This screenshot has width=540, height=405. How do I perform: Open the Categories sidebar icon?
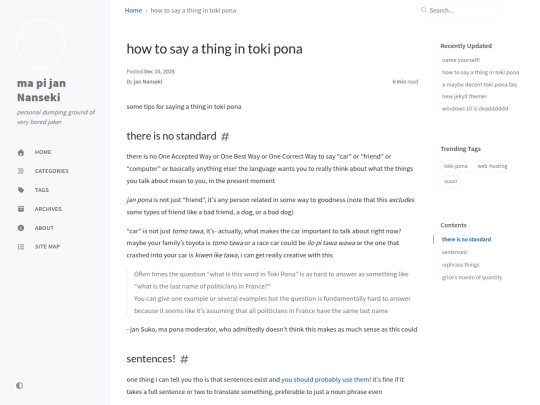pos(21,171)
